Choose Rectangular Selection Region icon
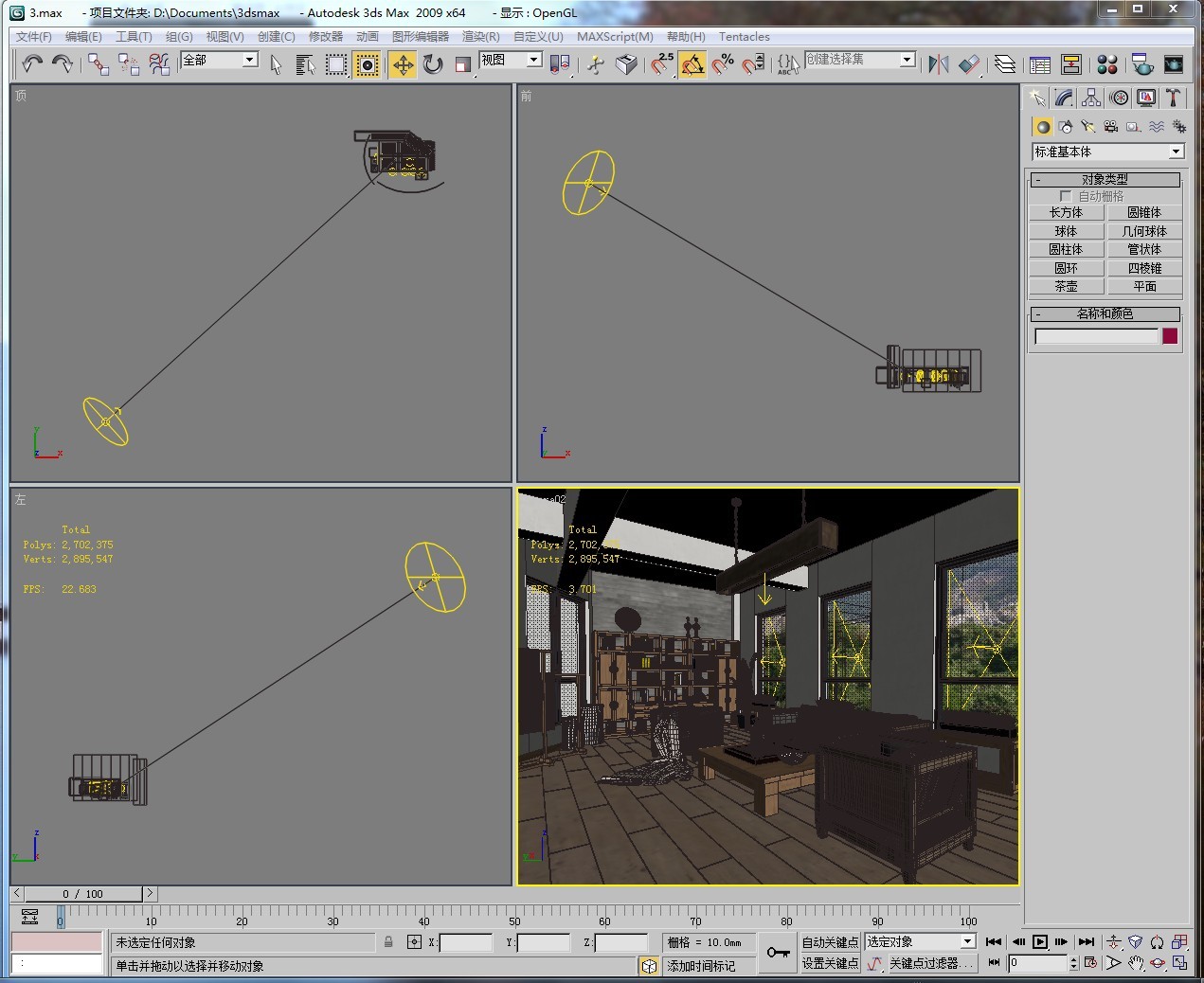The height and width of the screenshot is (983, 1204). point(336,63)
